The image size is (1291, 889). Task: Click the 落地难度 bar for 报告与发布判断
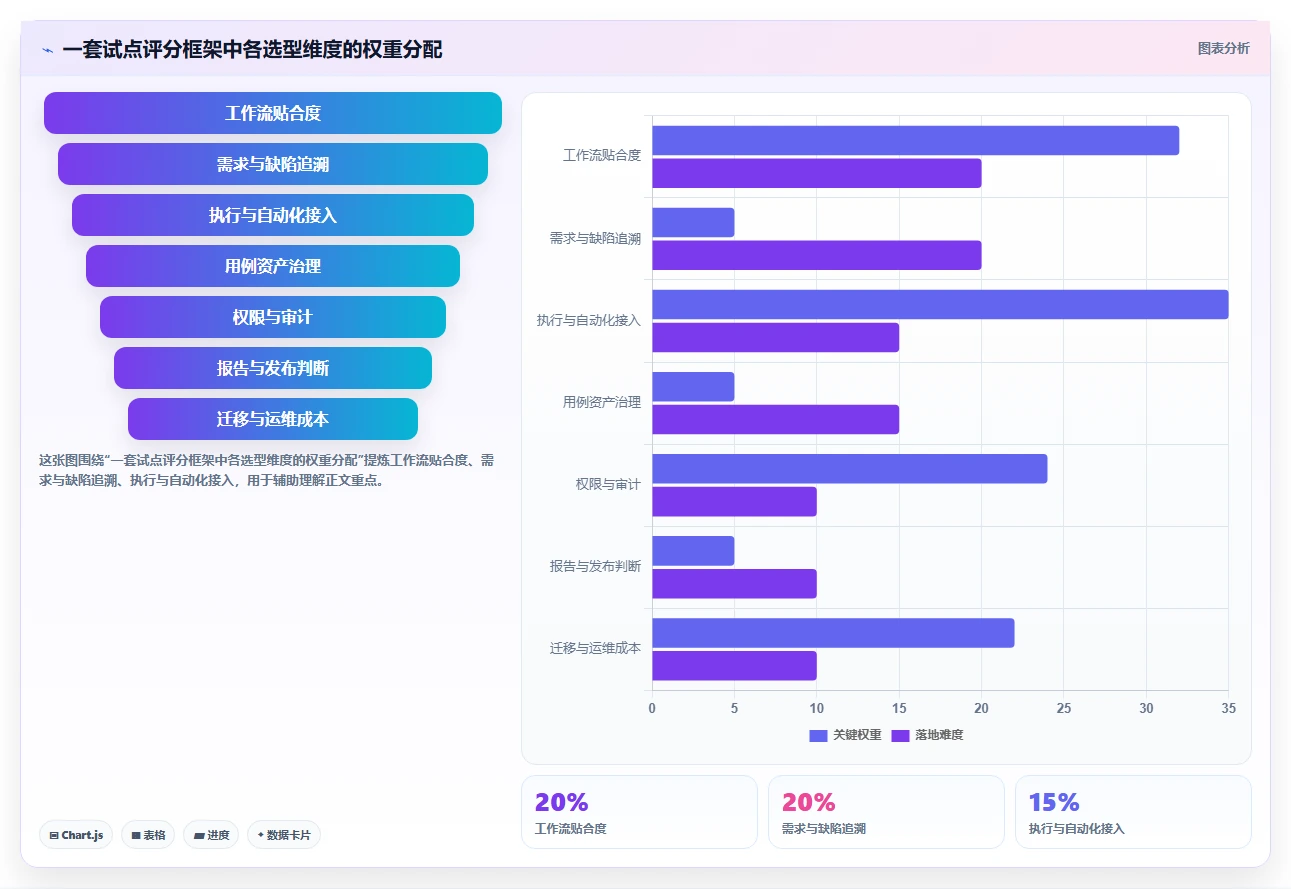(x=735, y=583)
